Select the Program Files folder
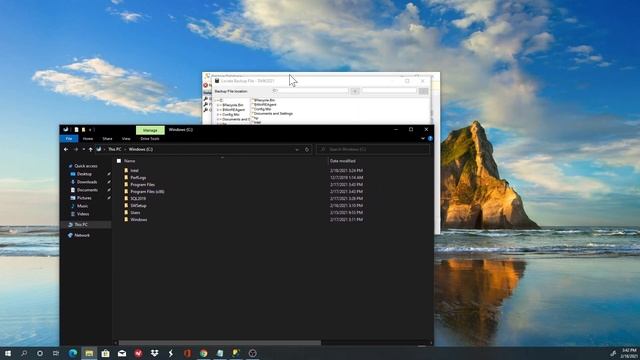640x360 pixels. click(142, 184)
